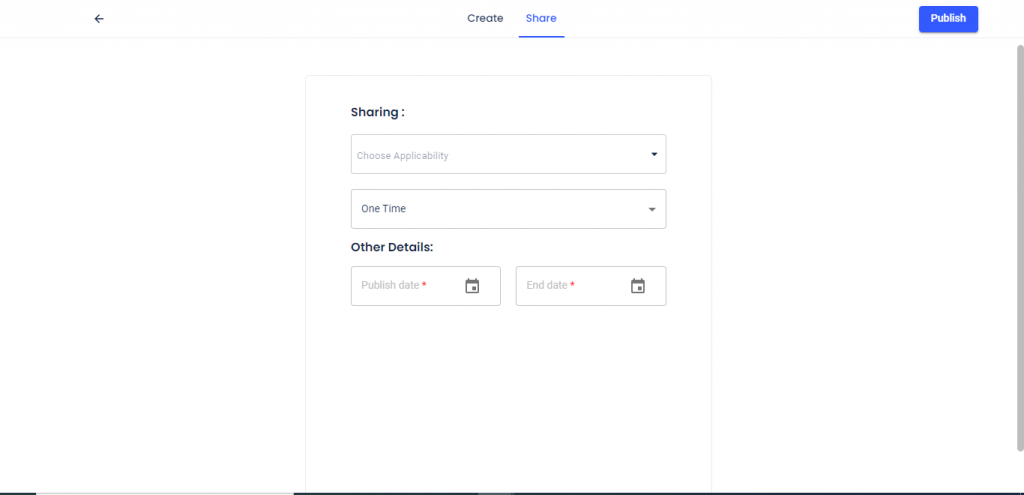This screenshot has height=495, width=1024.
Task: Focus the End date input field
Action: (591, 285)
